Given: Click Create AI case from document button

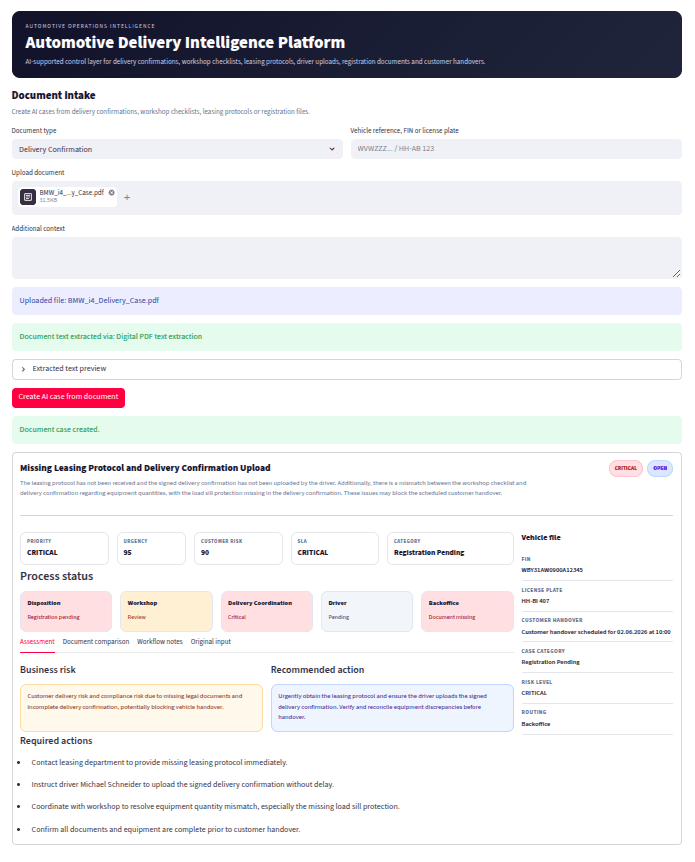Looking at the screenshot, I should 69,397.
